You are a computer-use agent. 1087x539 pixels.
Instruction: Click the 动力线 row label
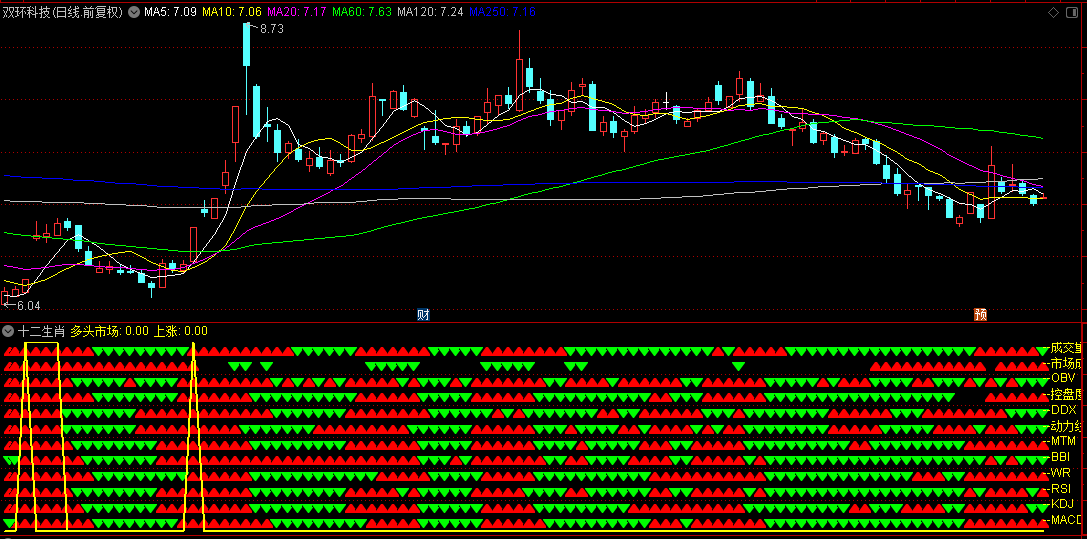(1066, 425)
